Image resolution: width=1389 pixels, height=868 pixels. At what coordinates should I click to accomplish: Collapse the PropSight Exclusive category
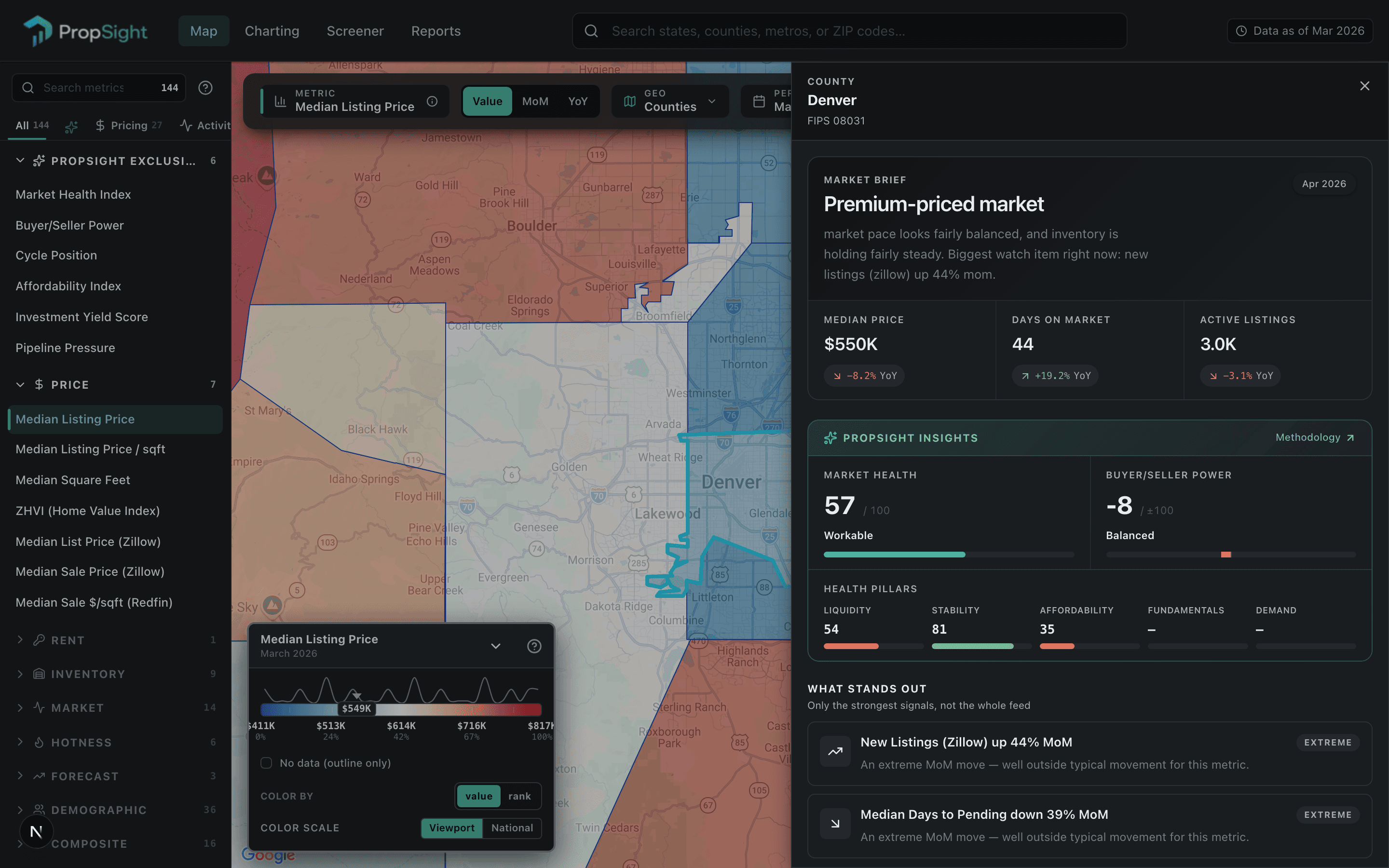coord(20,161)
